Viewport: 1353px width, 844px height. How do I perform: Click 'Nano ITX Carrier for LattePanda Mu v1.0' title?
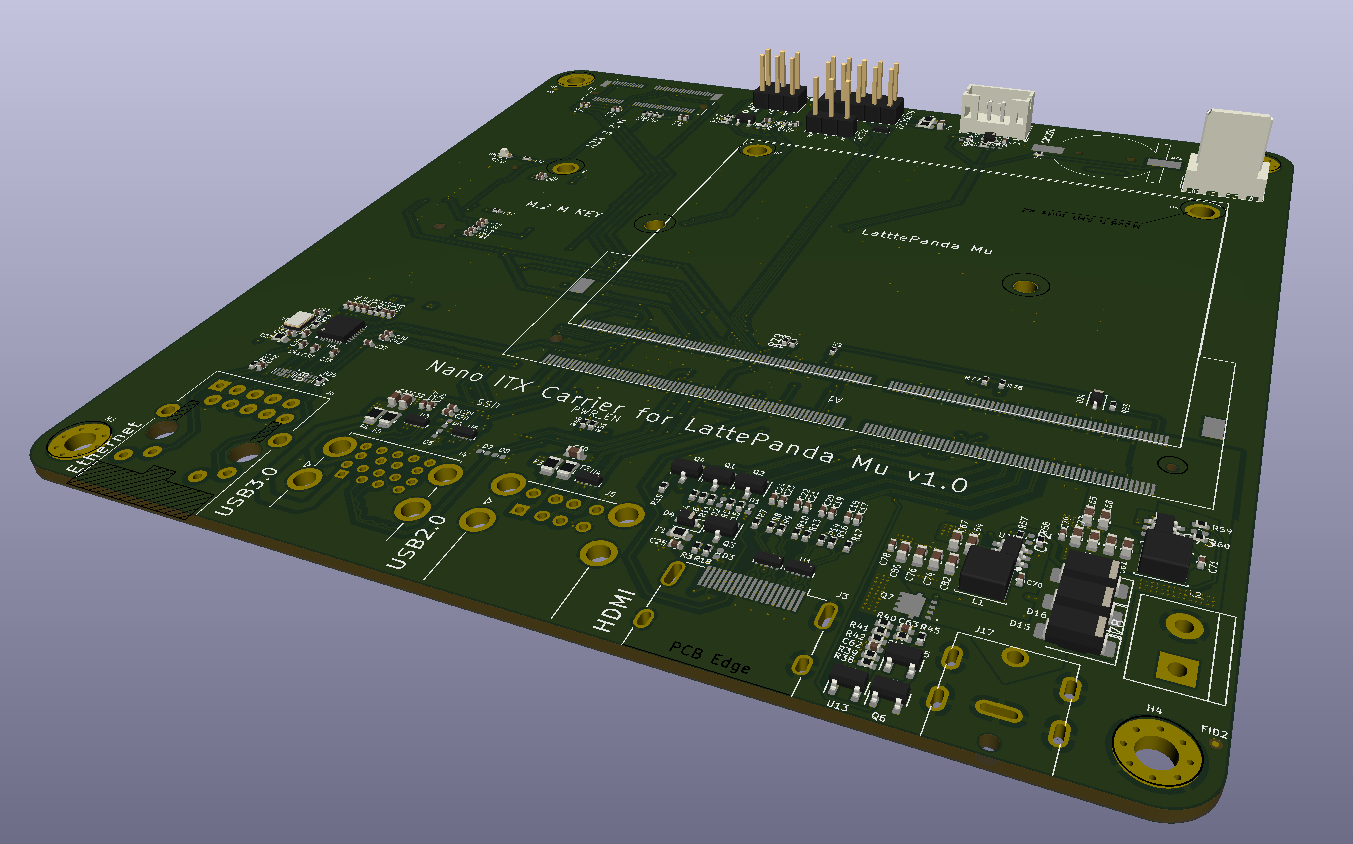(696, 426)
